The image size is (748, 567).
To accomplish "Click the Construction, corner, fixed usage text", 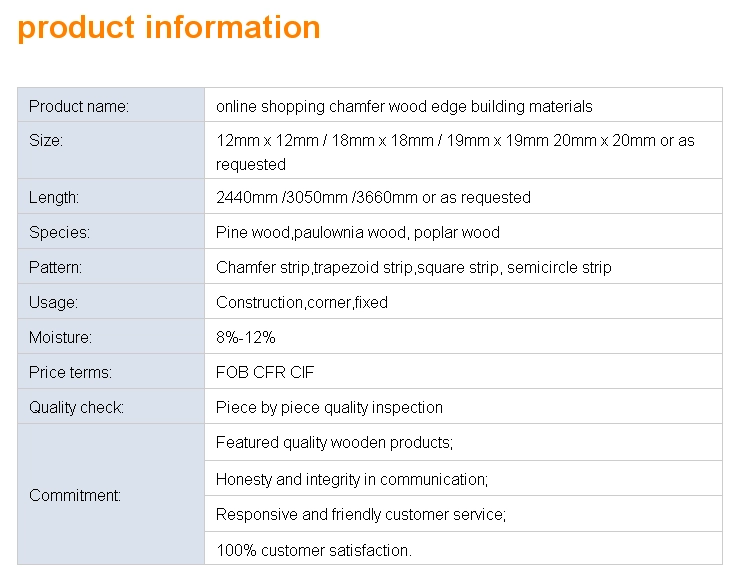I will (301, 302).
